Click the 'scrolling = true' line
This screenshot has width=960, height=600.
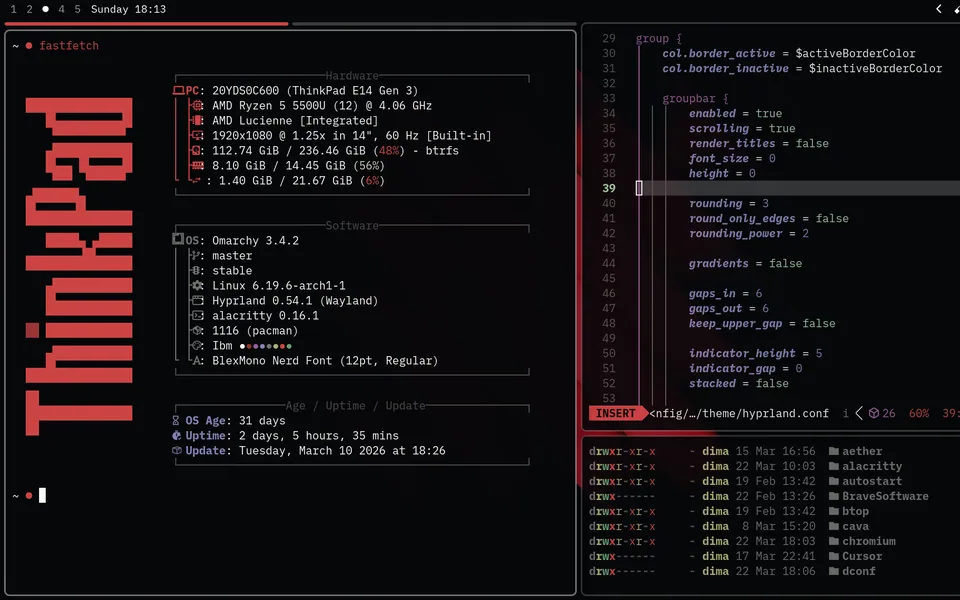[742, 128]
